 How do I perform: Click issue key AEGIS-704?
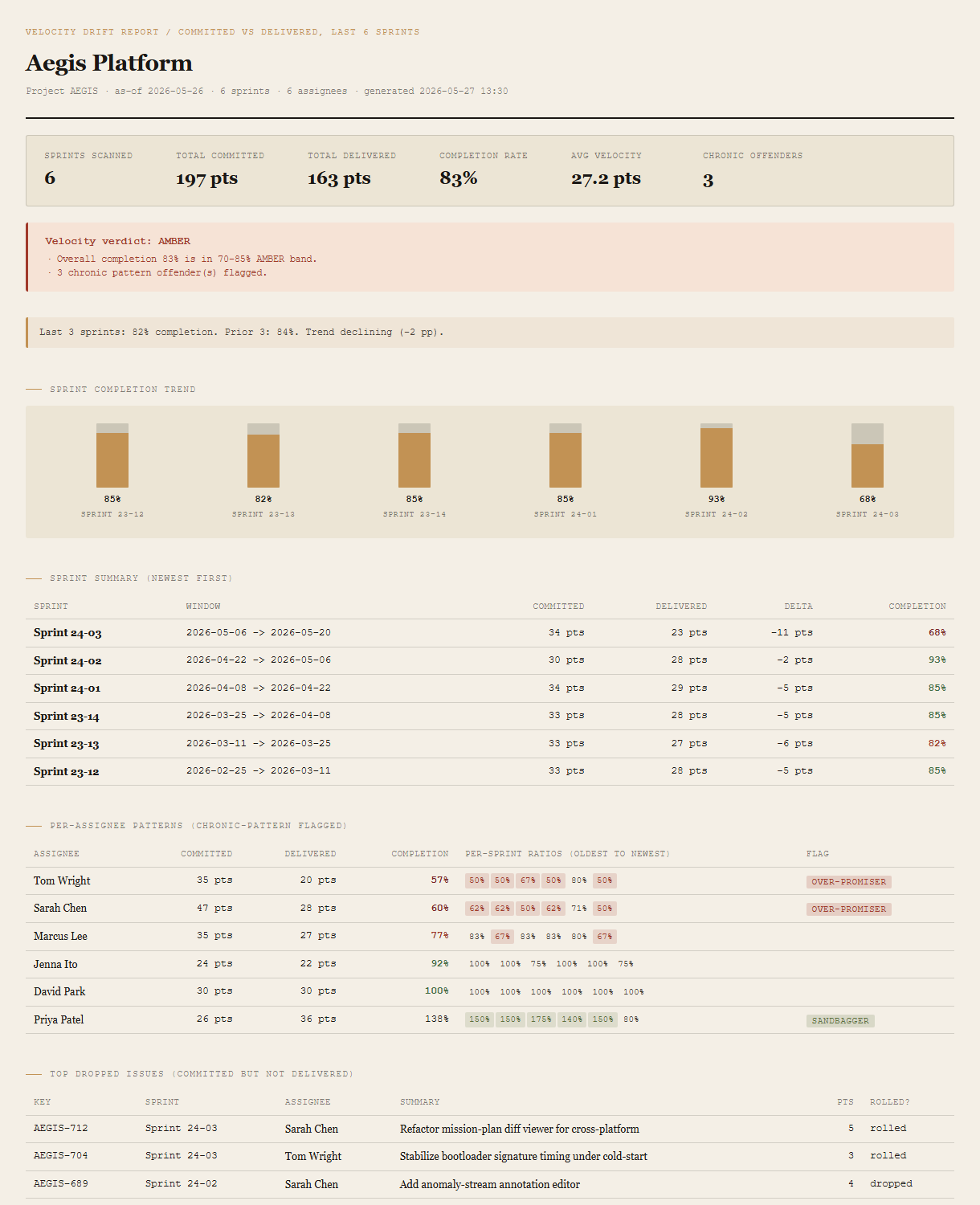(61, 1156)
